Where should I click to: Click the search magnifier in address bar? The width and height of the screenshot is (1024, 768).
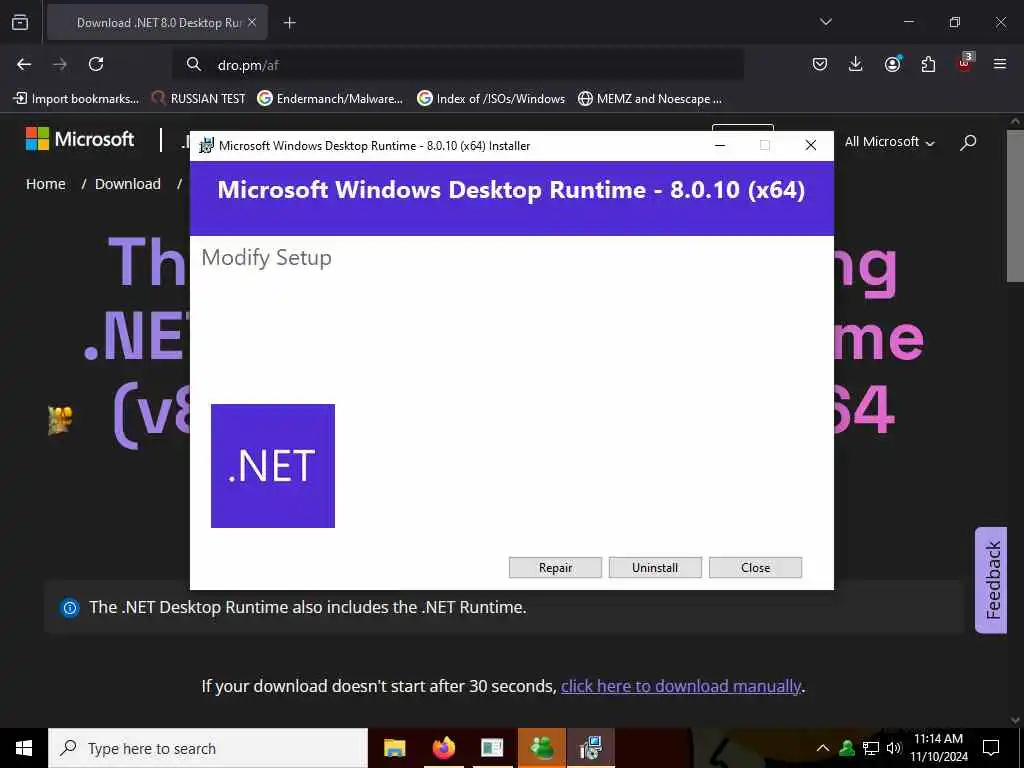193,64
